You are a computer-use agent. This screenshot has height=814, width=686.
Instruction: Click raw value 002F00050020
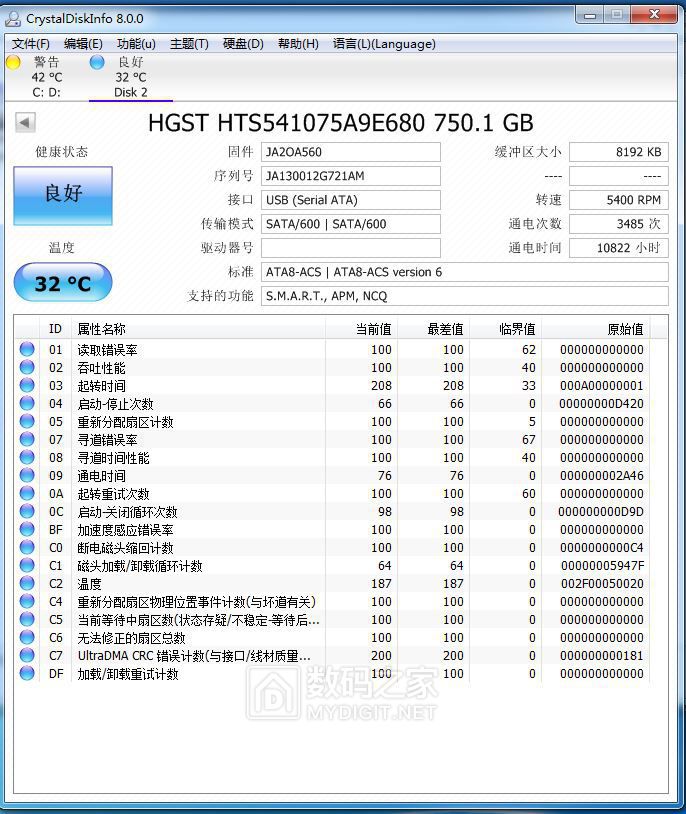tap(602, 584)
